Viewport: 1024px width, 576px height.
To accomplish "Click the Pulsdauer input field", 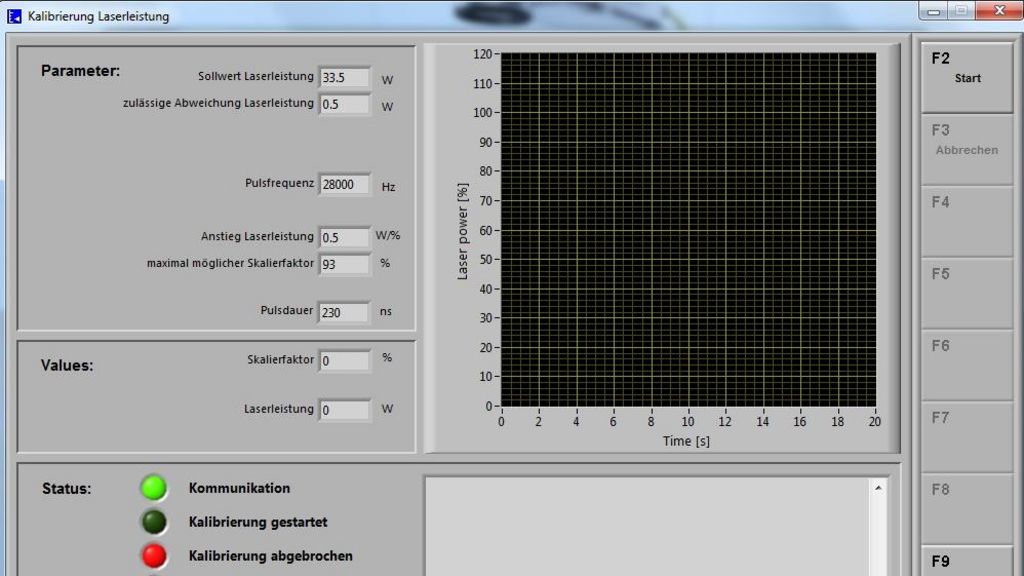I will (345, 312).
